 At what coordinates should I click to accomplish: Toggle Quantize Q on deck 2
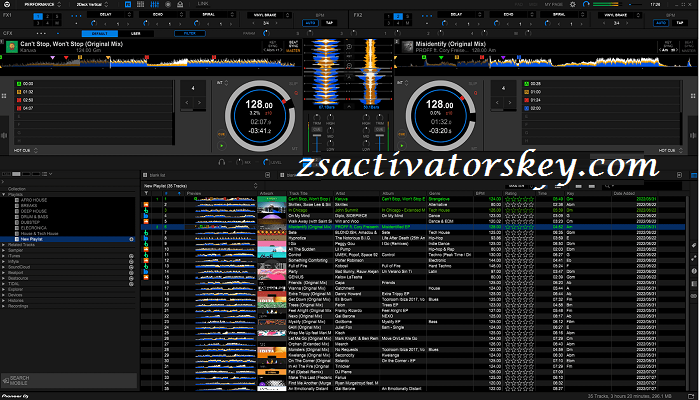pos(476,93)
